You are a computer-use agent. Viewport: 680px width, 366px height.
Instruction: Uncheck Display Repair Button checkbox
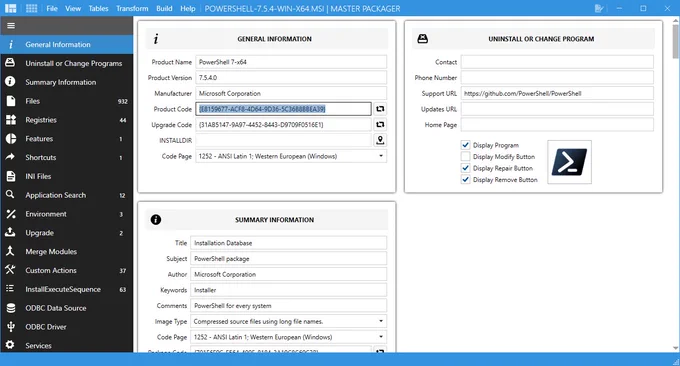[x=465, y=168]
